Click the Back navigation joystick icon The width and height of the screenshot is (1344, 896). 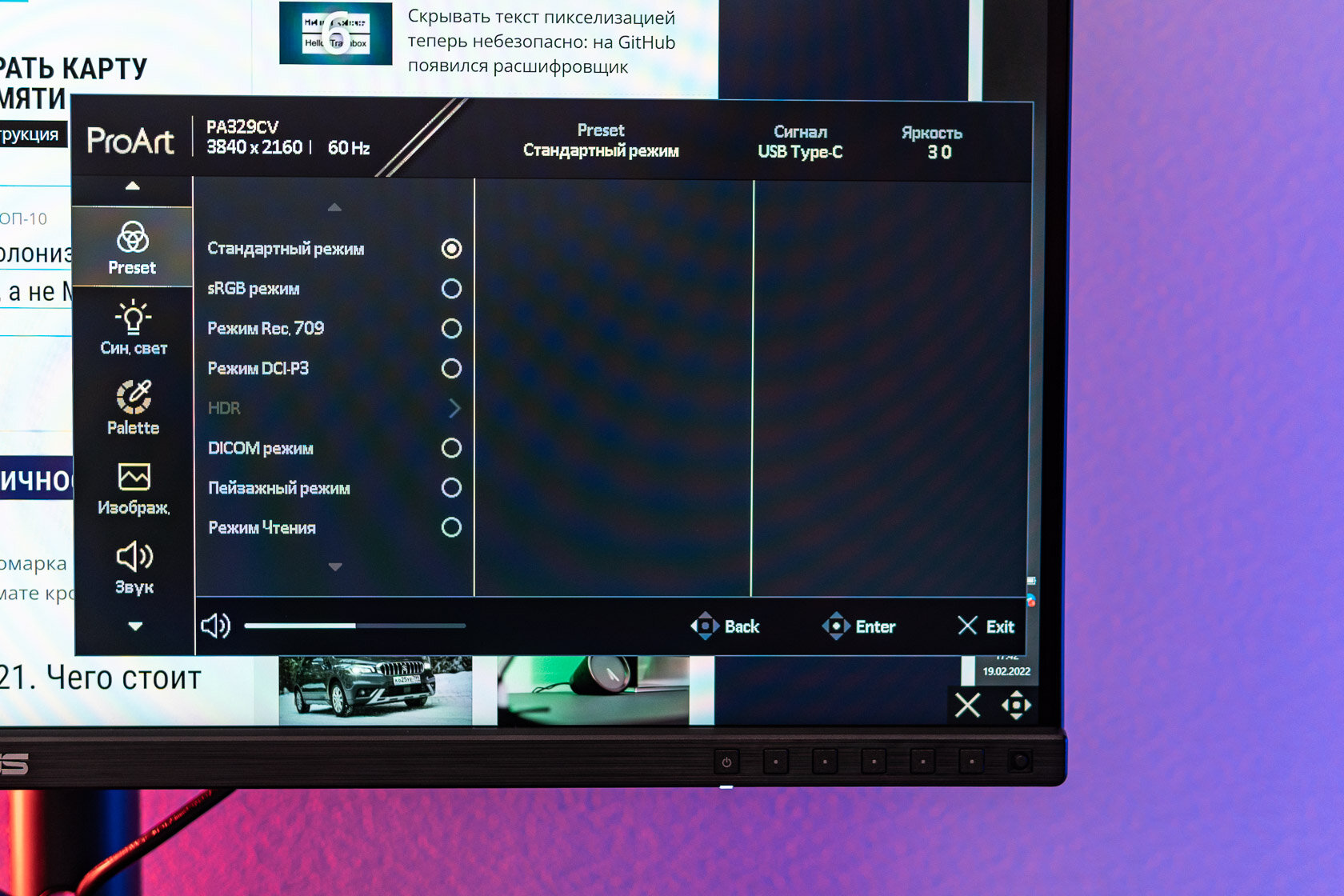click(705, 626)
